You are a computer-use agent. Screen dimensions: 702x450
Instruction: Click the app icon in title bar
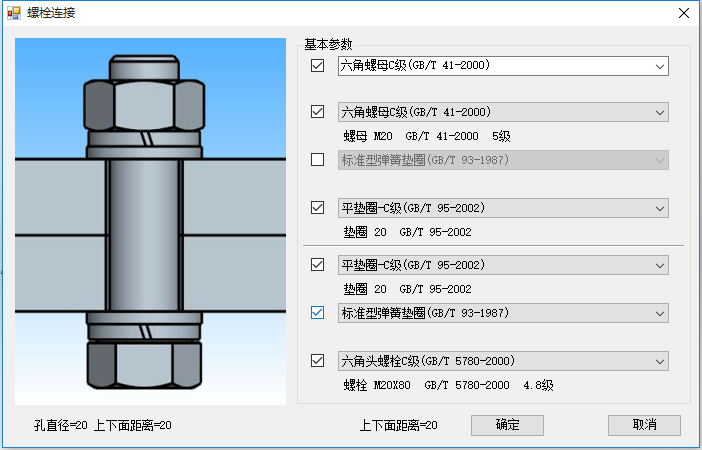(14, 13)
